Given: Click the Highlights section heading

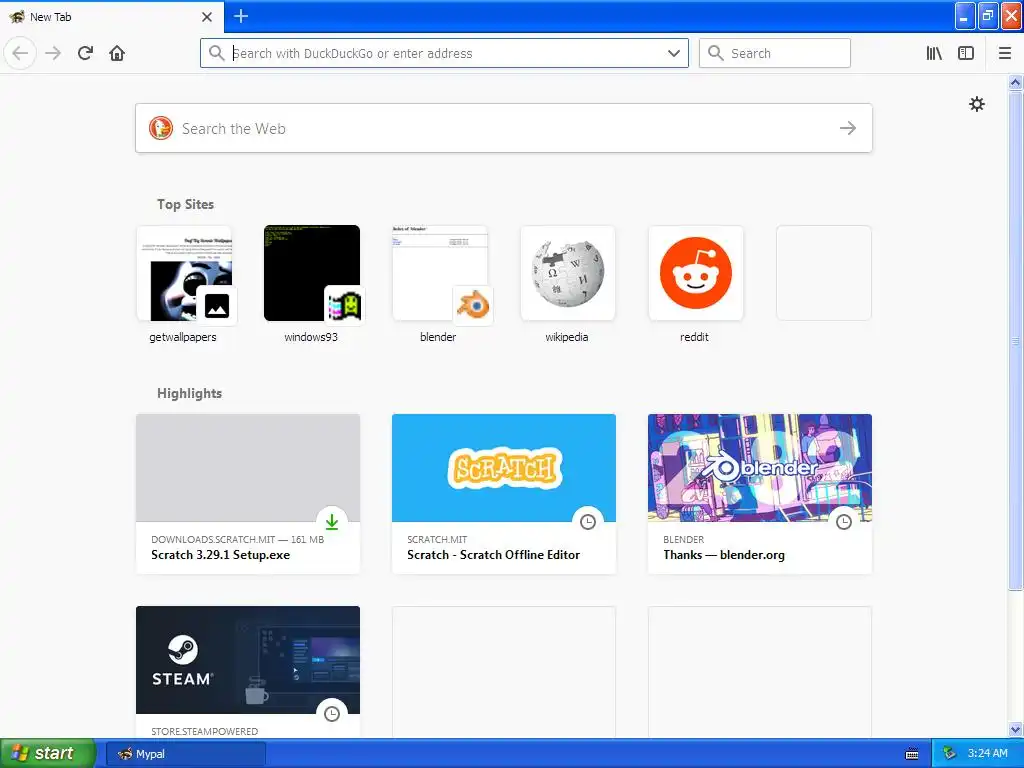Looking at the screenshot, I should click(x=189, y=393).
